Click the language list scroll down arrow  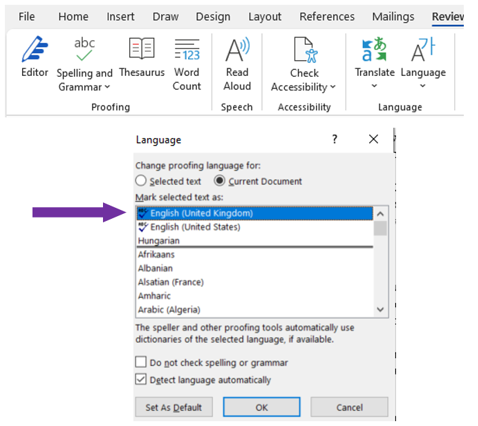[x=380, y=309]
